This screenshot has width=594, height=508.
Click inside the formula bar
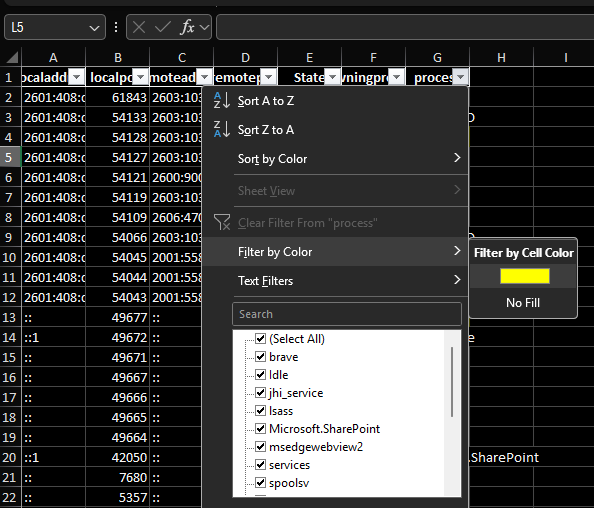click(x=405, y=27)
